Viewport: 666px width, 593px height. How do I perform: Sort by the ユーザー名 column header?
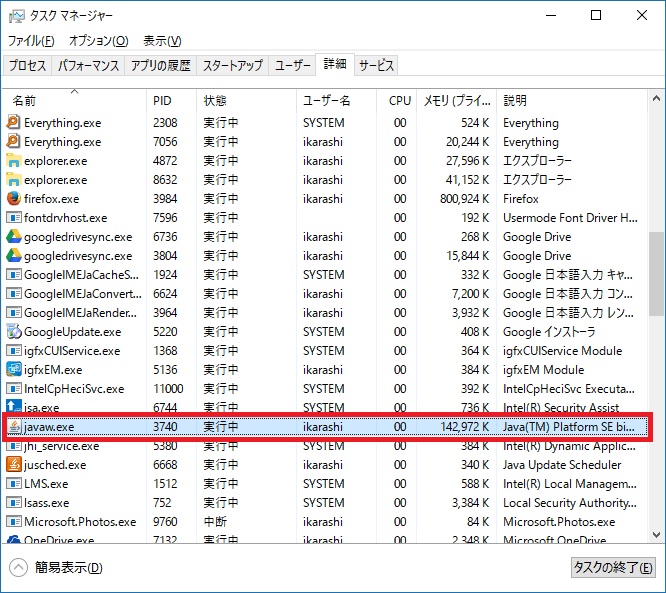tap(336, 101)
